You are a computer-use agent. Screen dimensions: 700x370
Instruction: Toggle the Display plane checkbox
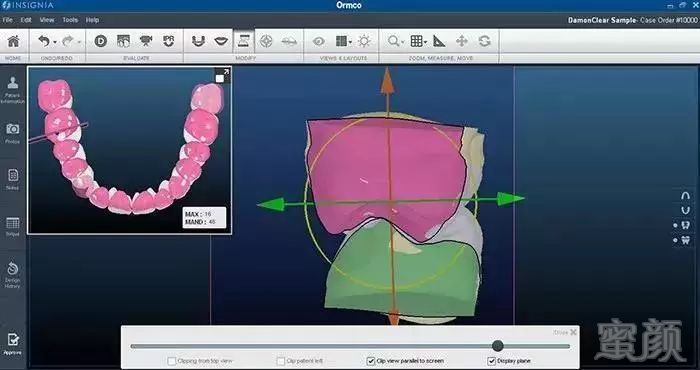click(x=492, y=361)
